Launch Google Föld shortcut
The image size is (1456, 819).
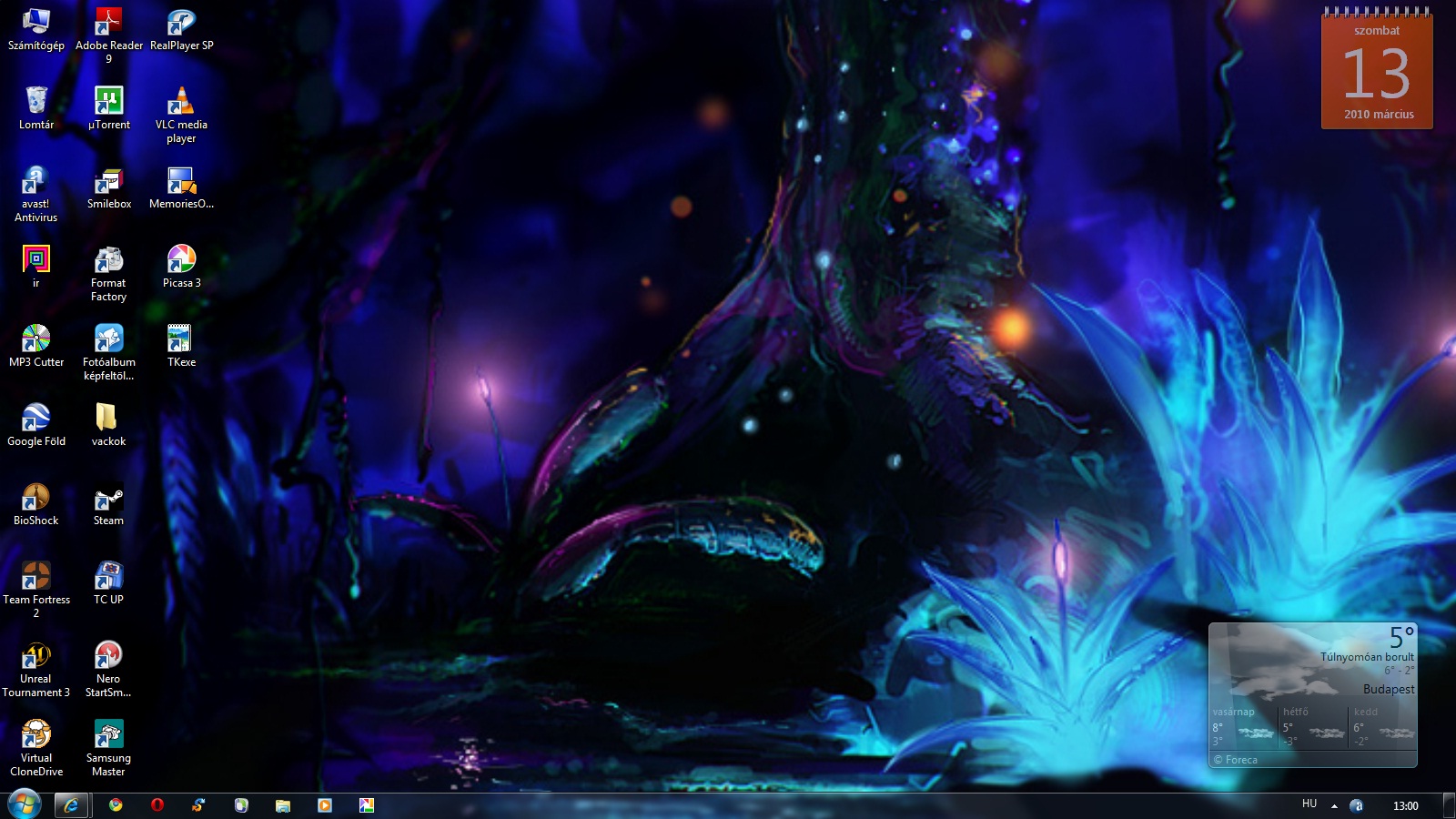(x=36, y=424)
